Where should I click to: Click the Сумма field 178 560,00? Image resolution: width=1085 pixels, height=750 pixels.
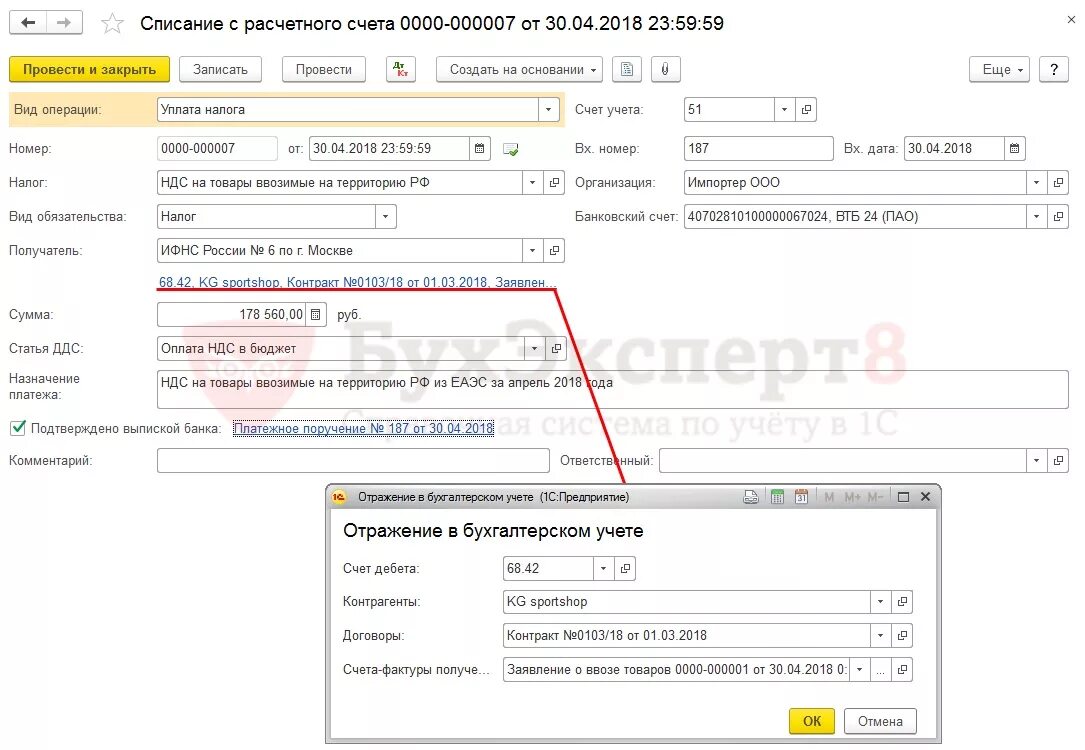232,314
